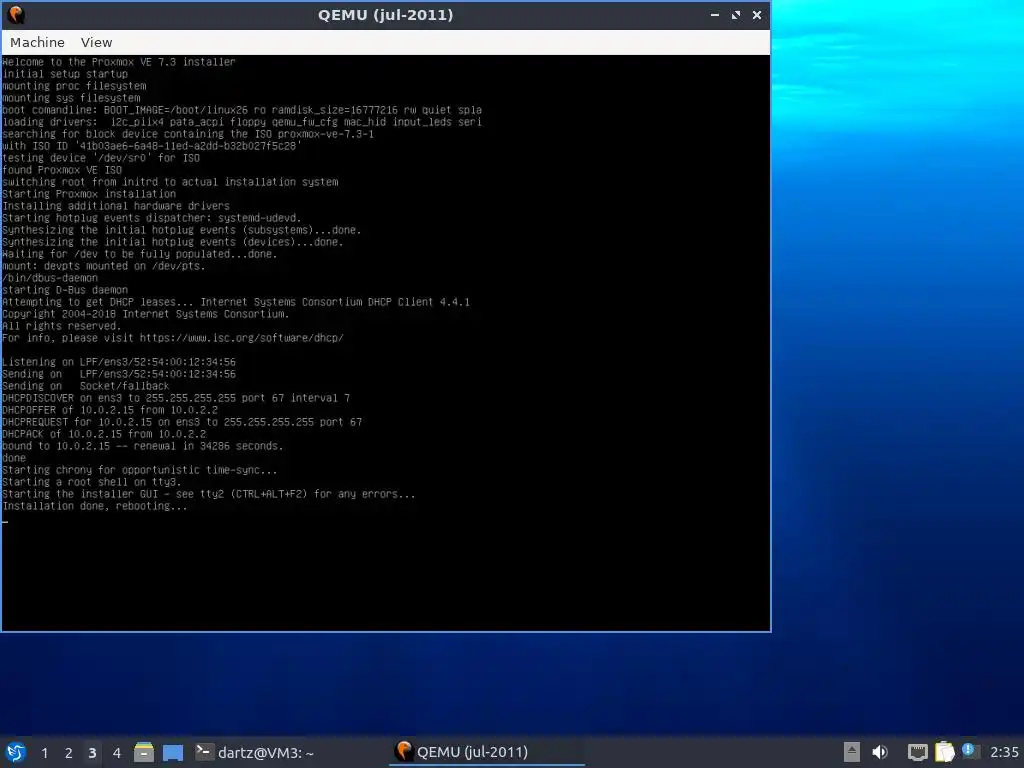The width and height of the screenshot is (1024, 768).
Task: Open the LXQt application menu
Action: coord(16,752)
